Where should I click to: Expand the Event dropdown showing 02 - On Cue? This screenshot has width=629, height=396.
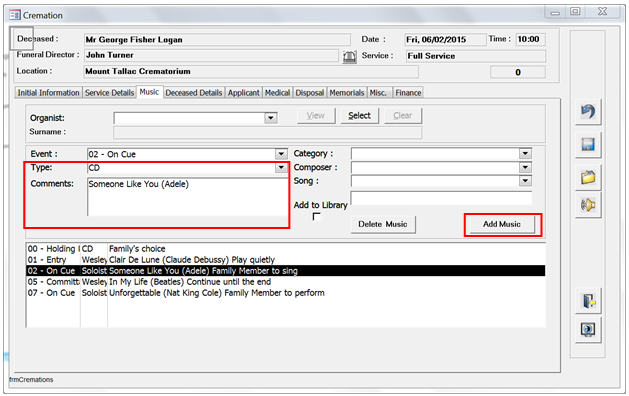tap(281, 154)
